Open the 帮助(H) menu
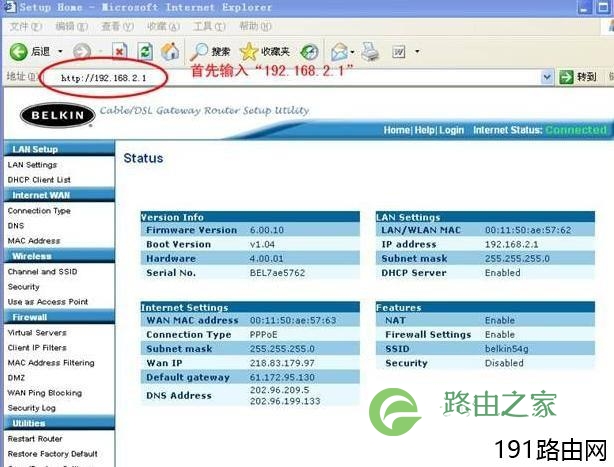The width and height of the screenshot is (614, 467). click(255, 26)
